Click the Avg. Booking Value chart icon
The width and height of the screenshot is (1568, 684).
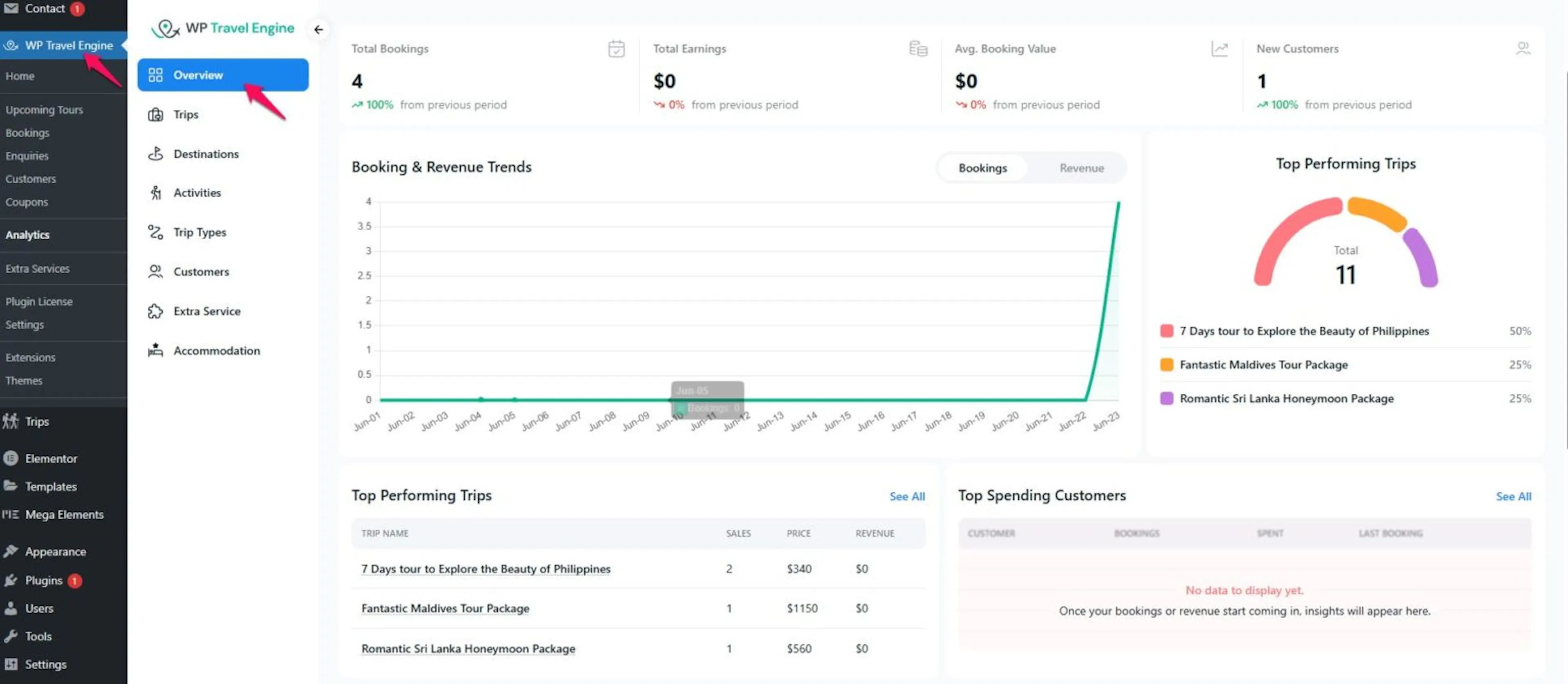click(1219, 49)
